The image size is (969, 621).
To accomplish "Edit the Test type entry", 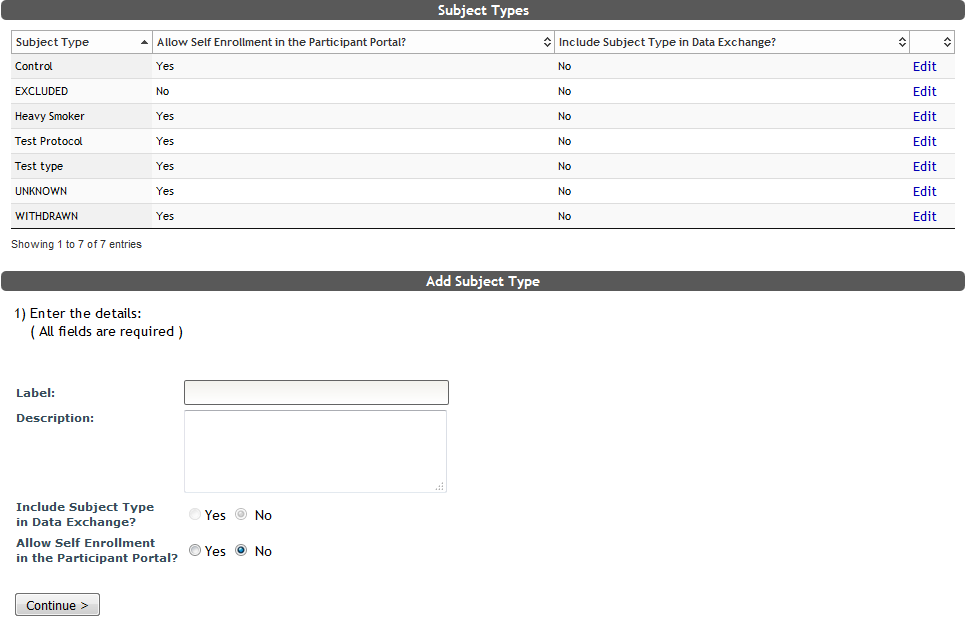I will (923, 166).
